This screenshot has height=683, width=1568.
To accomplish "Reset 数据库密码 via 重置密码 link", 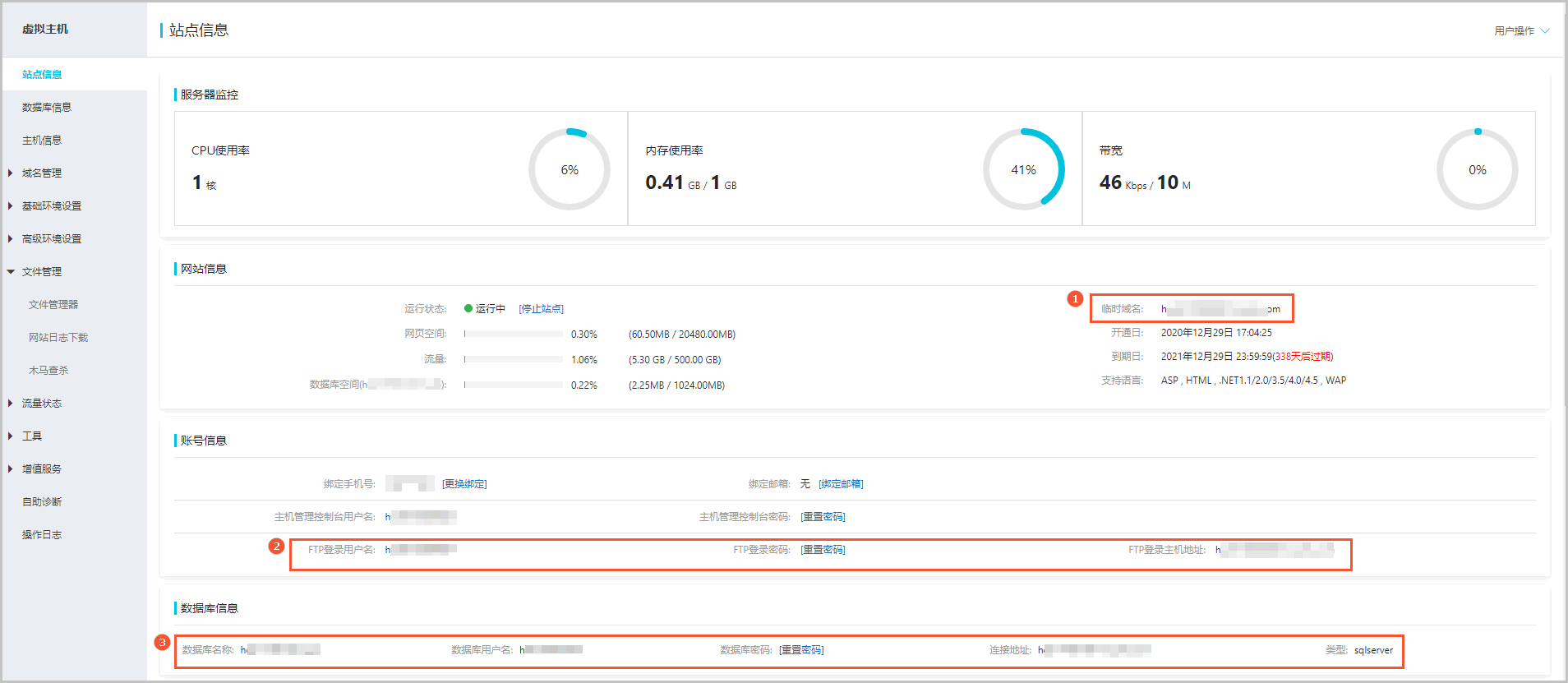I will (801, 650).
